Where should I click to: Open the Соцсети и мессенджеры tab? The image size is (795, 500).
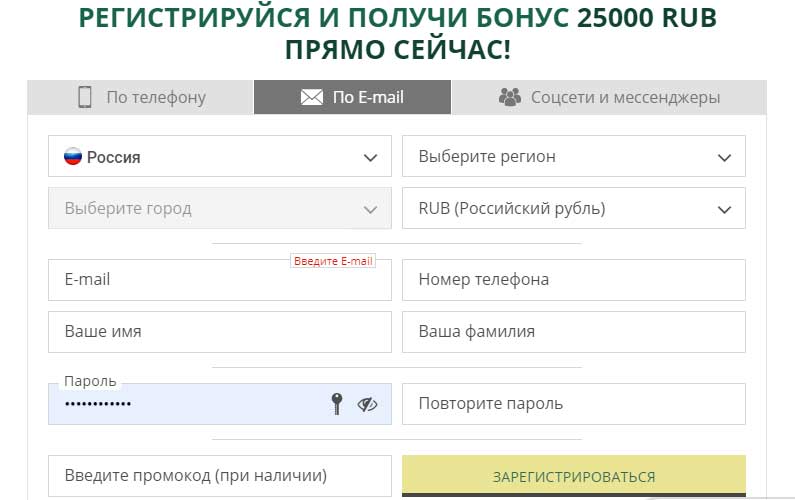coord(609,97)
